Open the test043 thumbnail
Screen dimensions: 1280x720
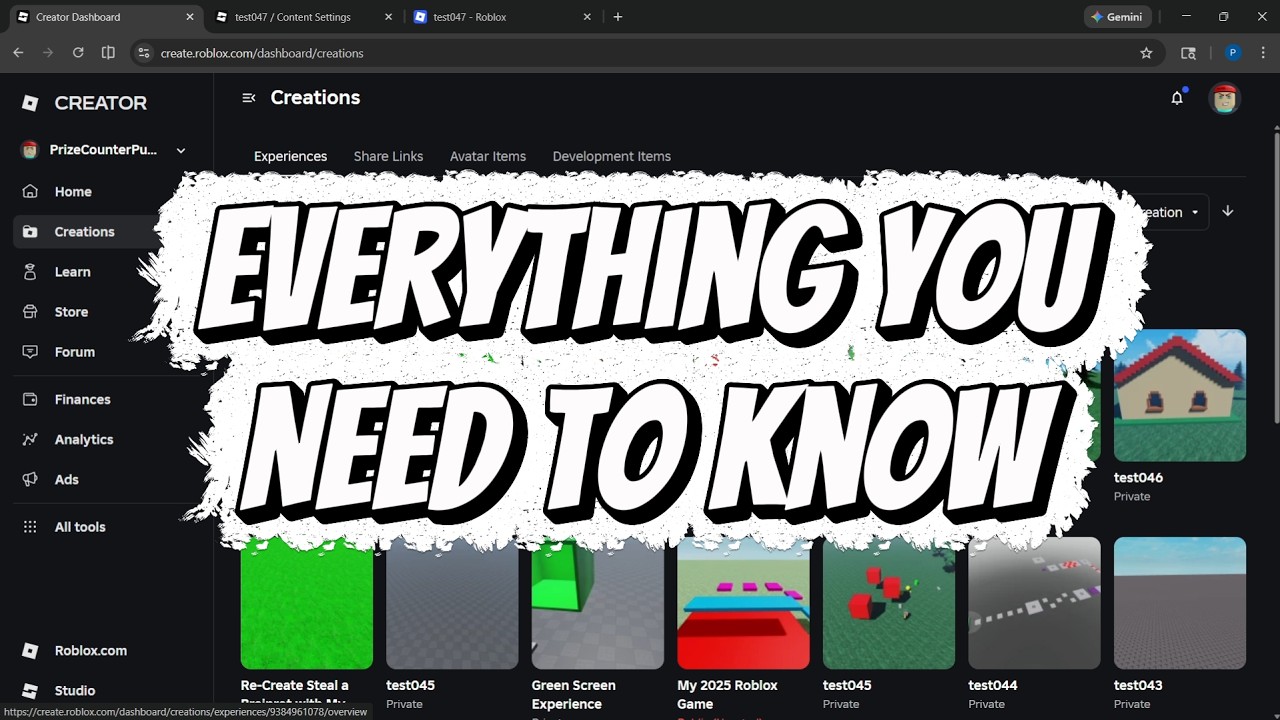click(1180, 603)
